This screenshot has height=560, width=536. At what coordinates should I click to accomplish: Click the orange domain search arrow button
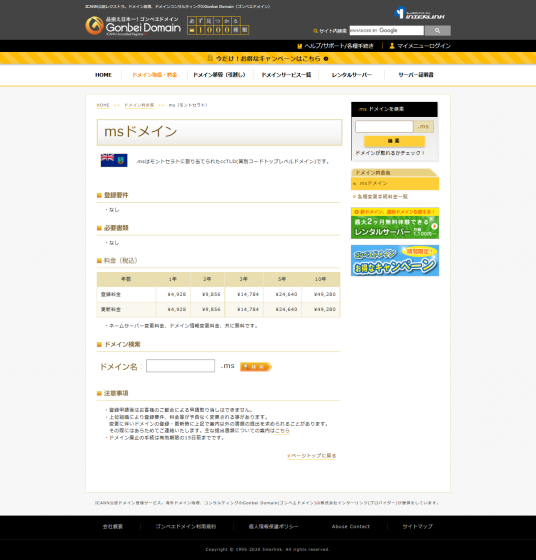click(x=256, y=367)
